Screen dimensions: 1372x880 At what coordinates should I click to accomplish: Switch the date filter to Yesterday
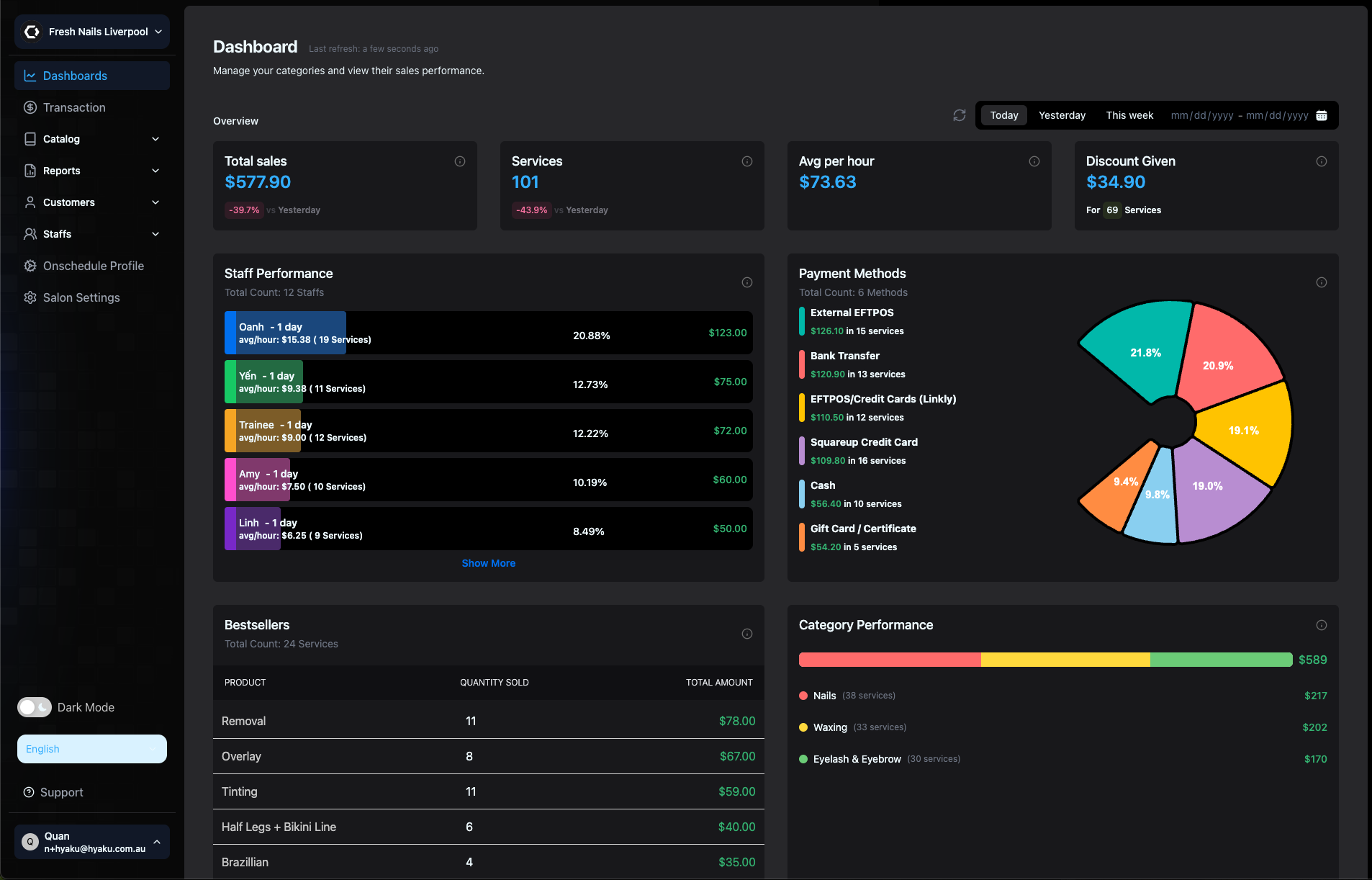tap(1062, 115)
